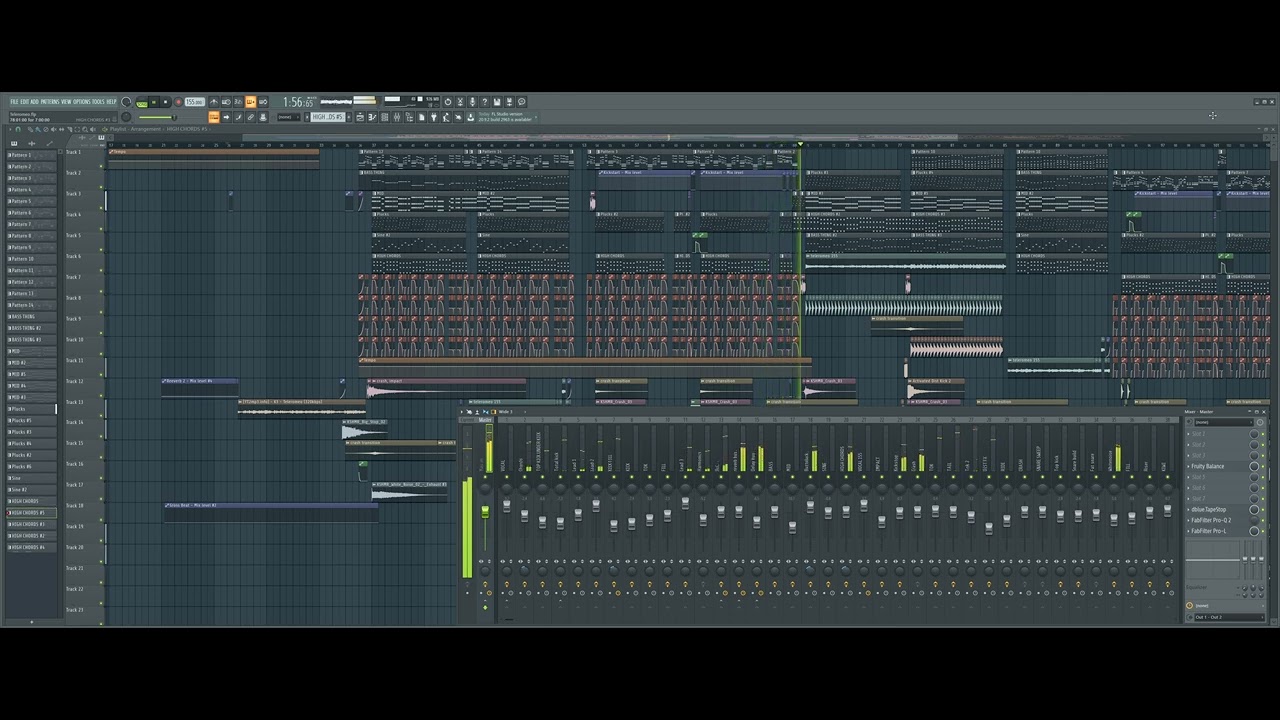Select BASS THING in picker list
Viewport: 1280px width, 720px height.
click(32, 316)
